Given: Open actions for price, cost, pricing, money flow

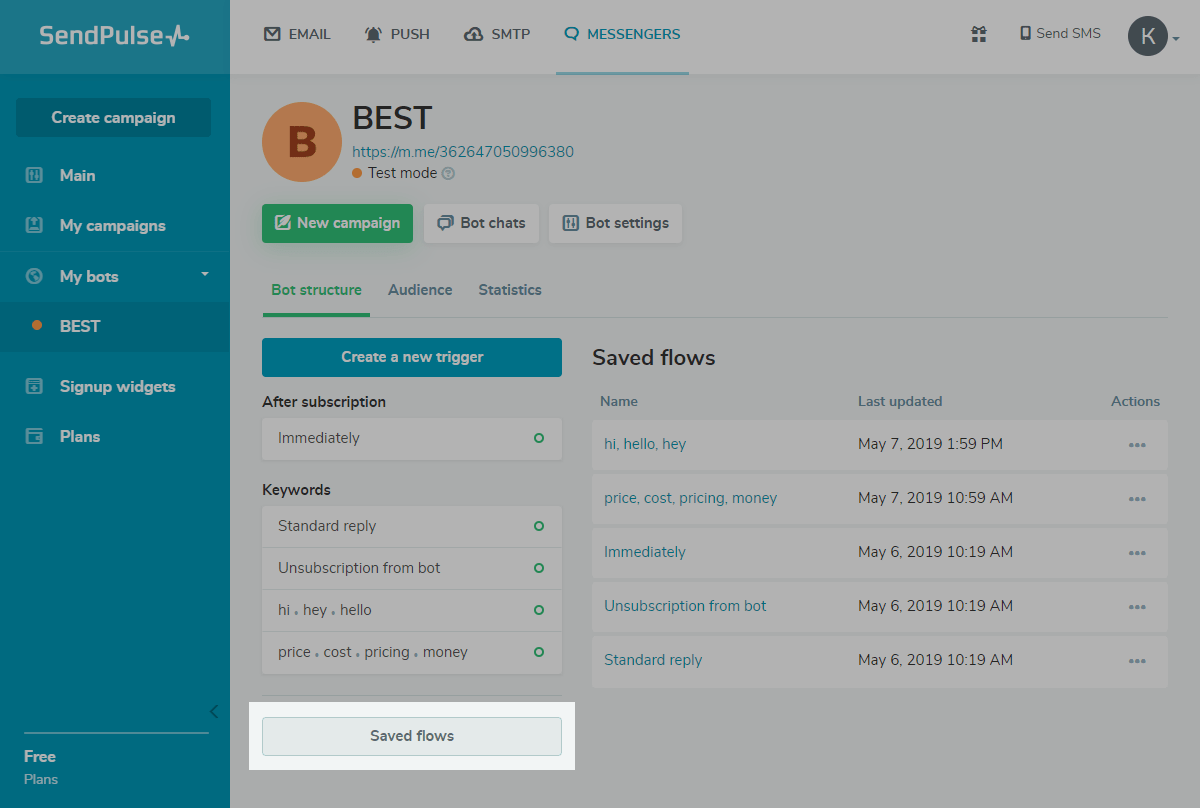Looking at the screenshot, I should click(1137, 499).
